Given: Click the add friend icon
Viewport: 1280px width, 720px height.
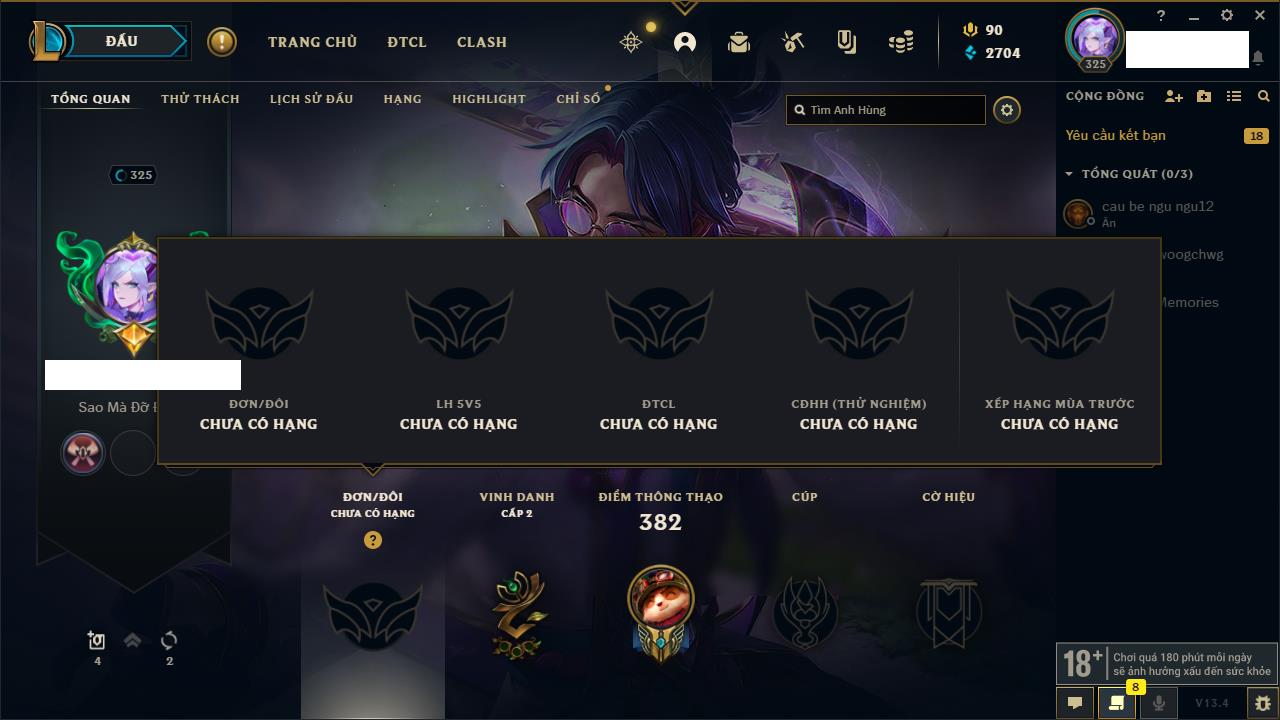Looking at the screenshot, I should coord(1174,96).
